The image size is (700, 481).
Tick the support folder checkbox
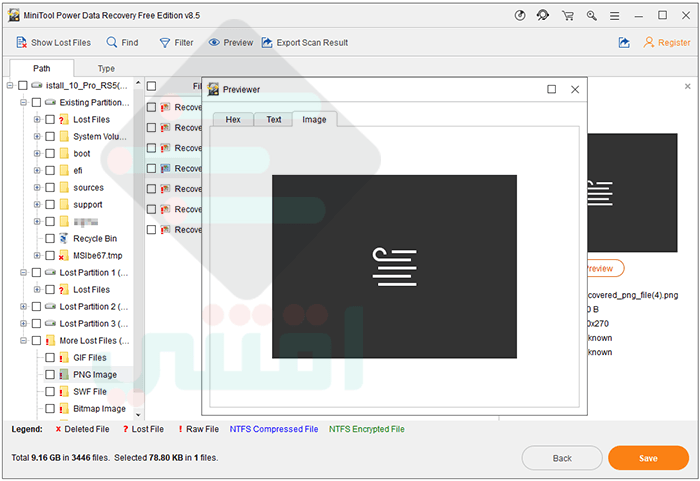[x=50, y=205]
